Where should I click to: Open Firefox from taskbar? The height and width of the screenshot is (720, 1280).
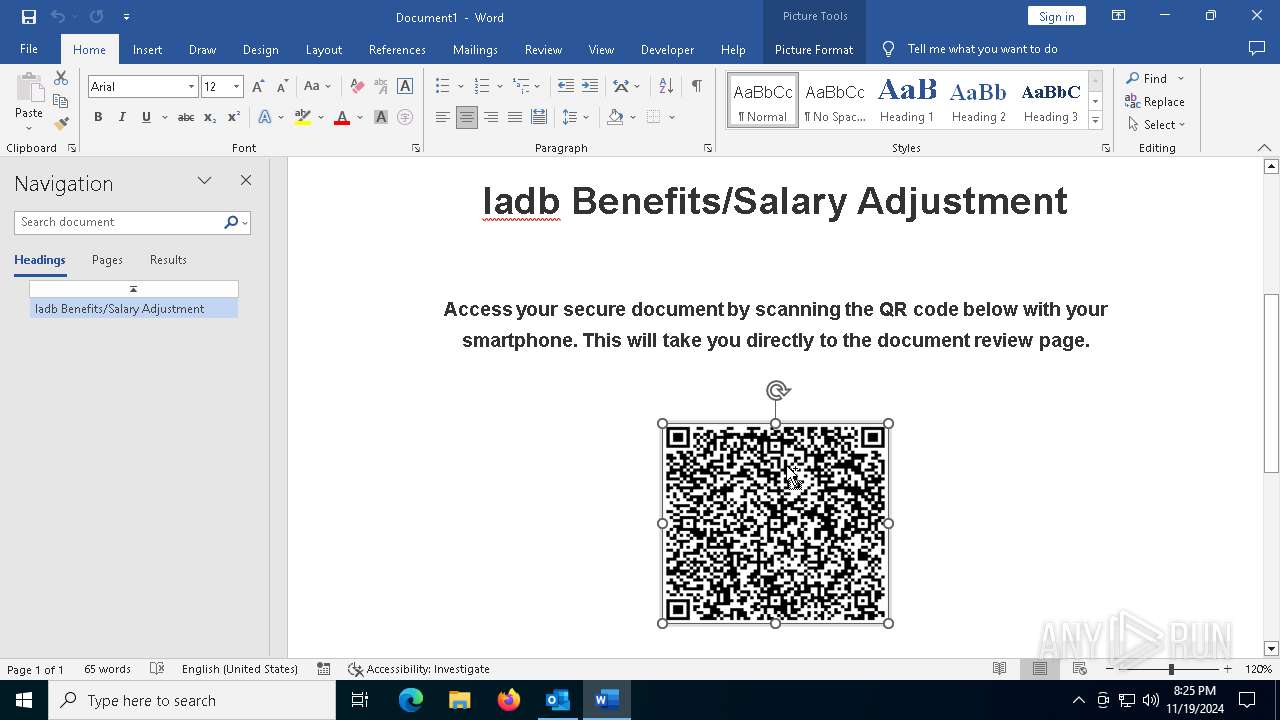pyautogui.click(x=509, y=700)
